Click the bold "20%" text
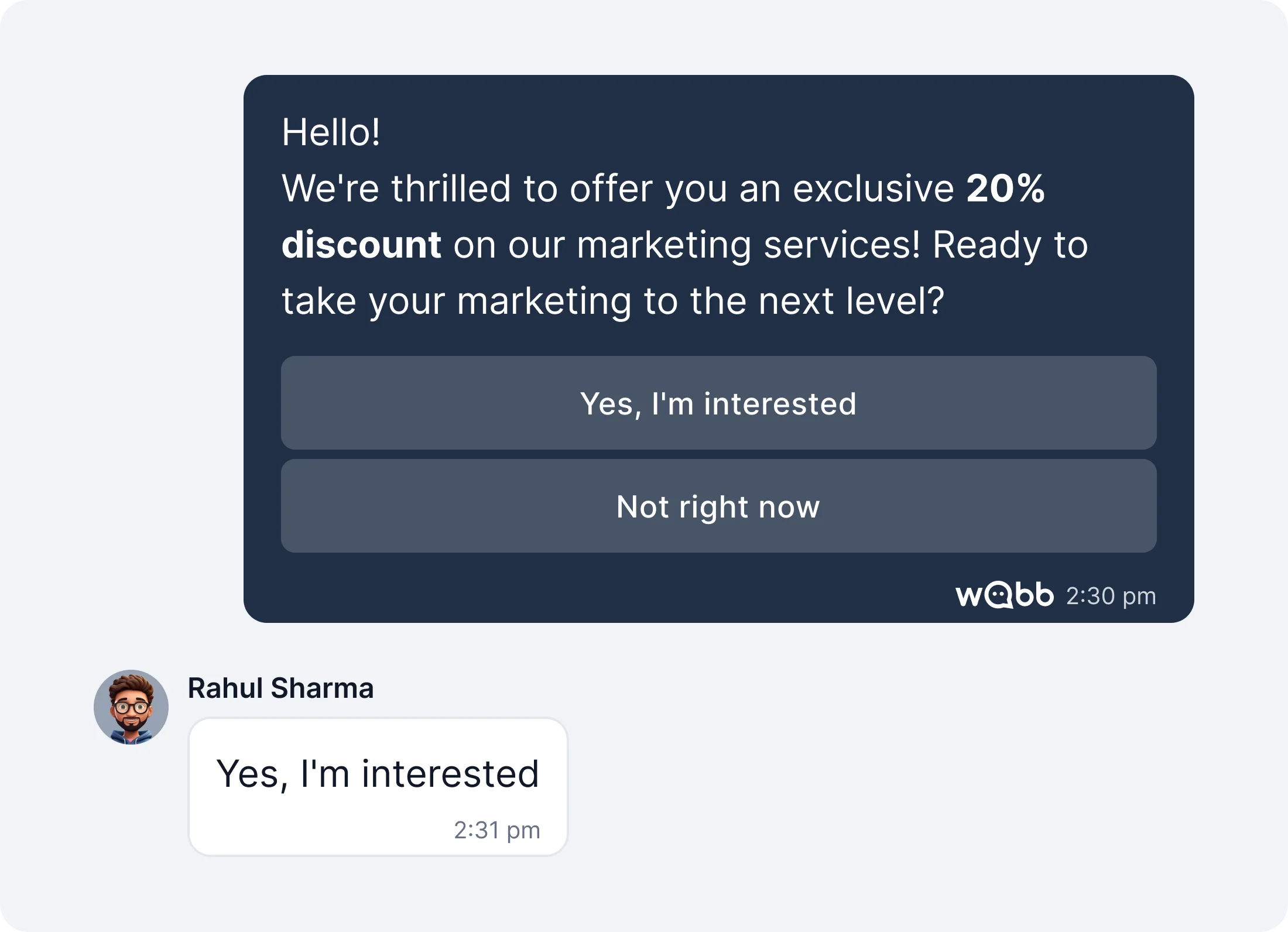Screen dimensions: 1288x932 [1005, 189]
